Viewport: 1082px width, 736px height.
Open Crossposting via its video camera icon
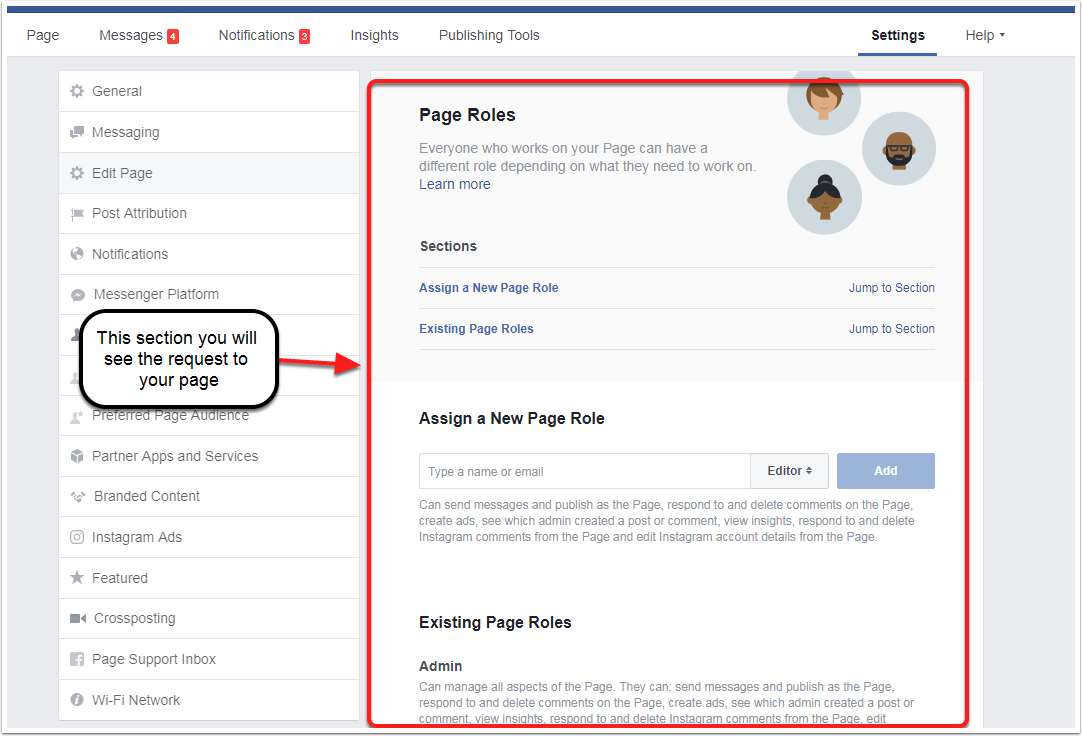78,618
